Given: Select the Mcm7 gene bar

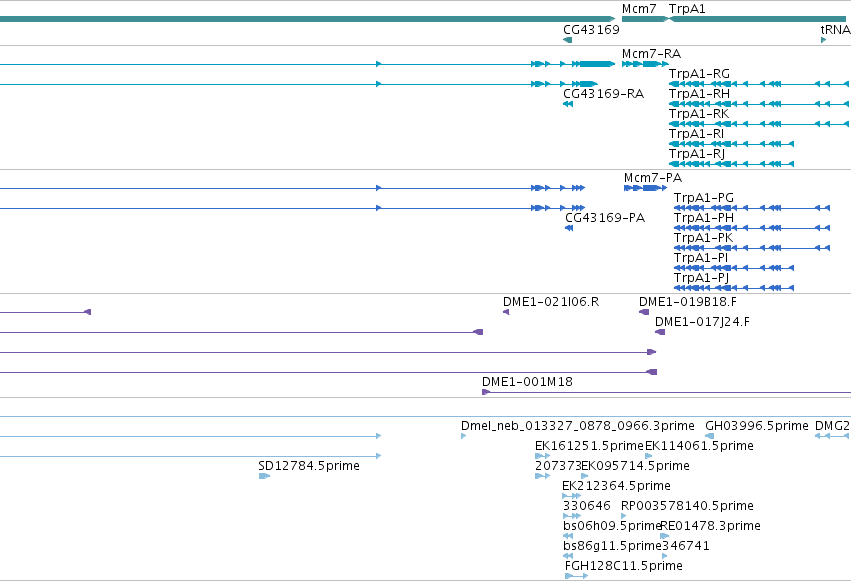Looking at the screenshot, I should [x=644, y=19].
